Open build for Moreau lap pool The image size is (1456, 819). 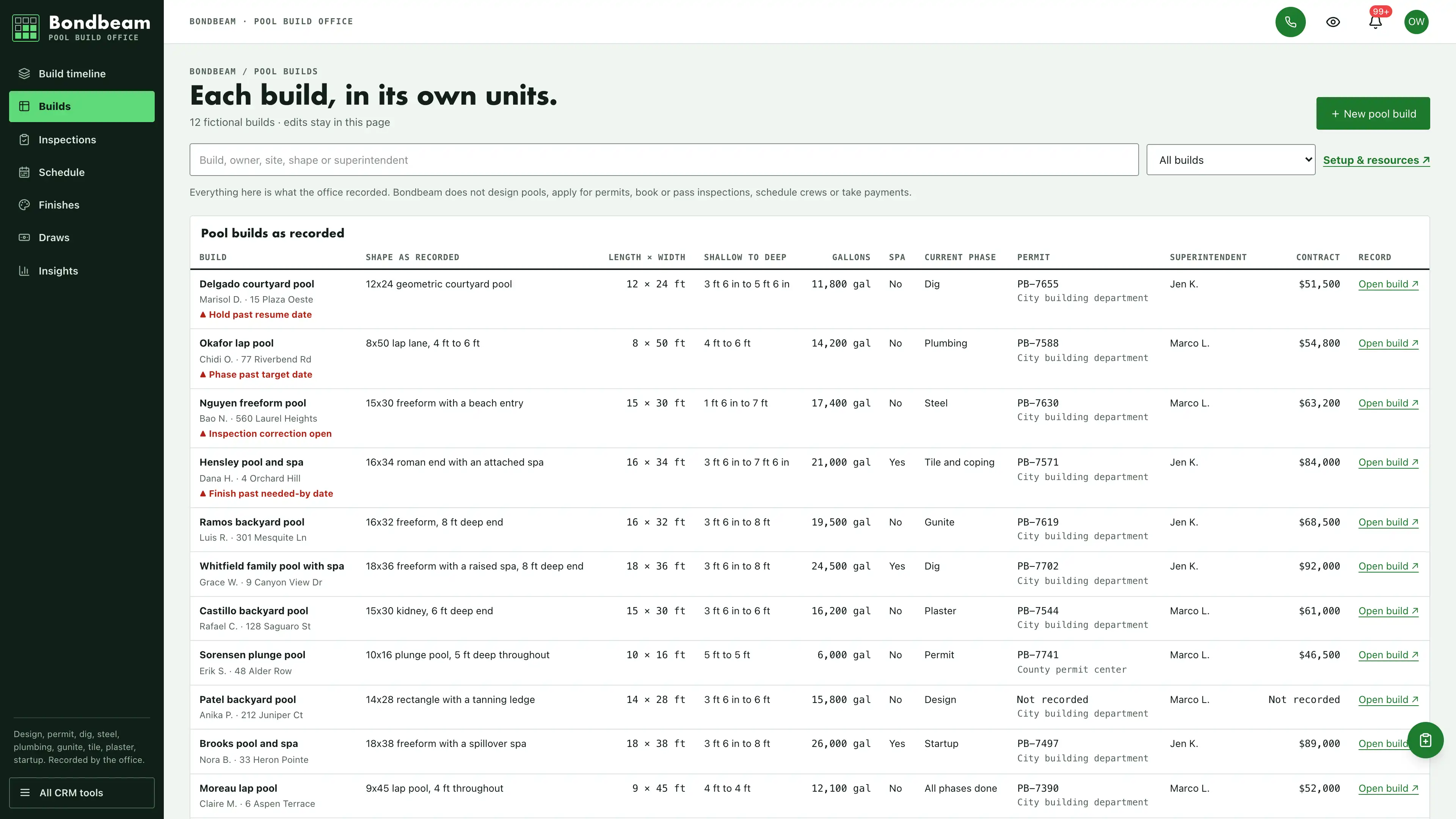pyautogui.click(x=1388, y=789)
